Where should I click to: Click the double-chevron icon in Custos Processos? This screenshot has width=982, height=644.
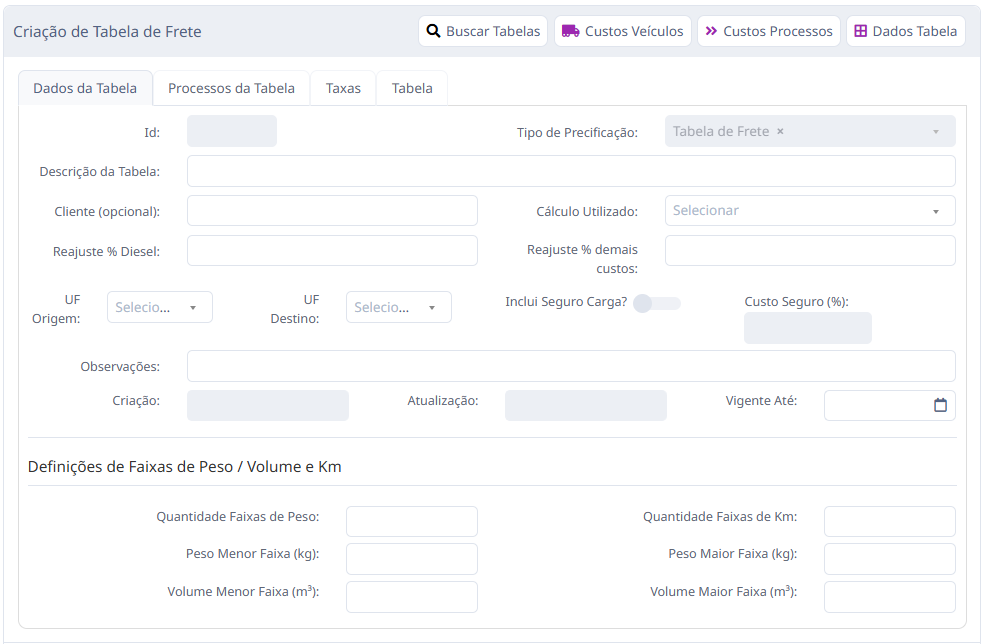[711, 31]
